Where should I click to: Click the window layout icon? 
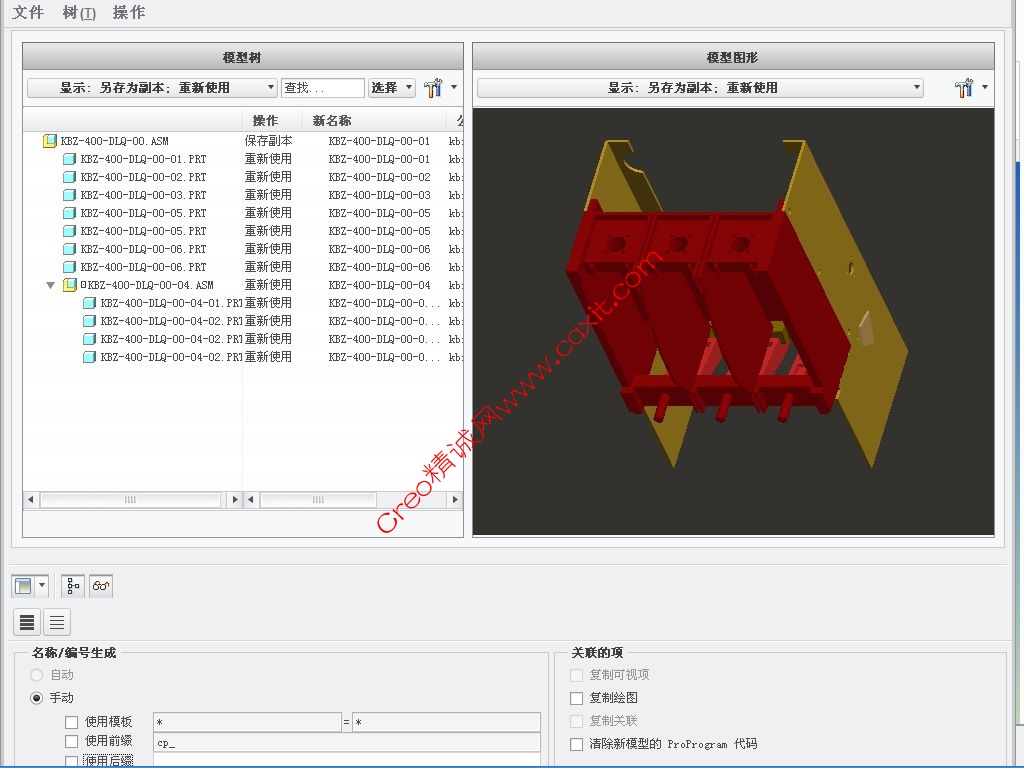click(23, 586)
